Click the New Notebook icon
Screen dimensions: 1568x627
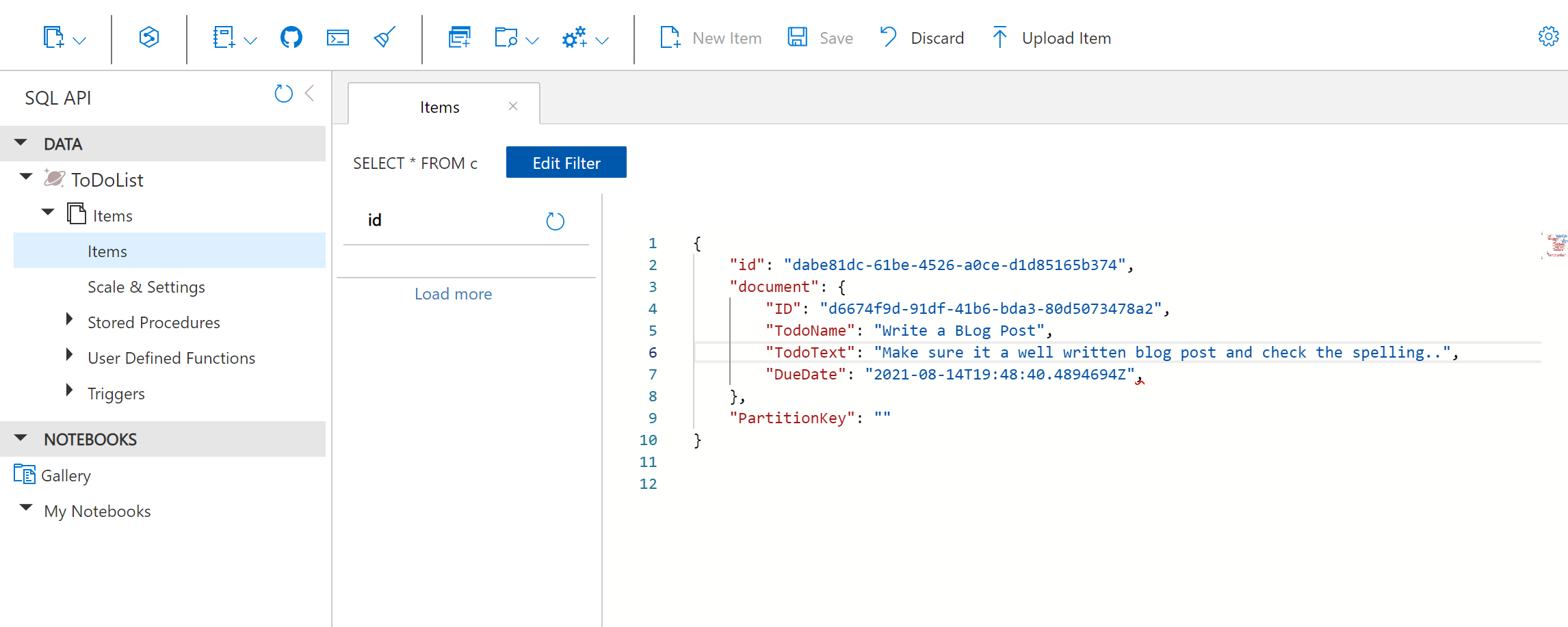pyautogui.click(x=224, y=38)
